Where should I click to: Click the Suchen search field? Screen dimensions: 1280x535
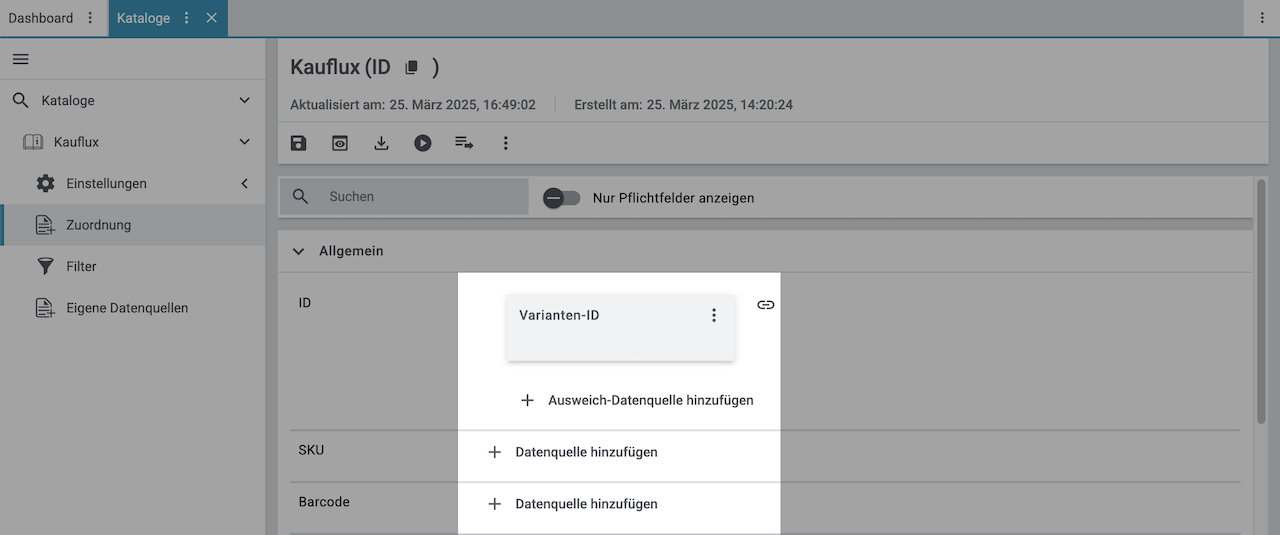(420, 197)
